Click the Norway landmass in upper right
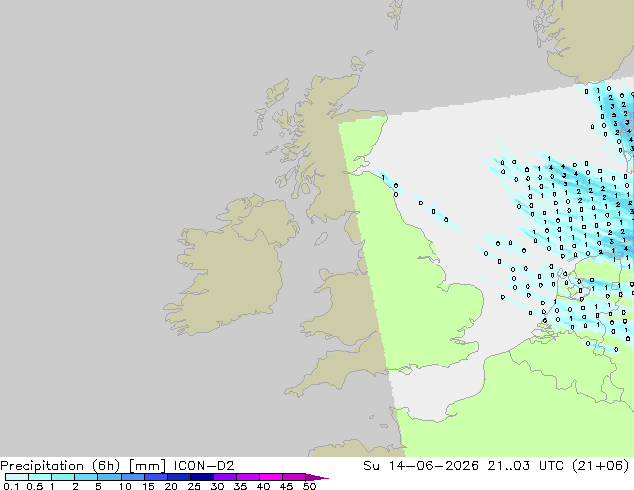The height and width of the screenshot is (490, 634). (586, 38)
